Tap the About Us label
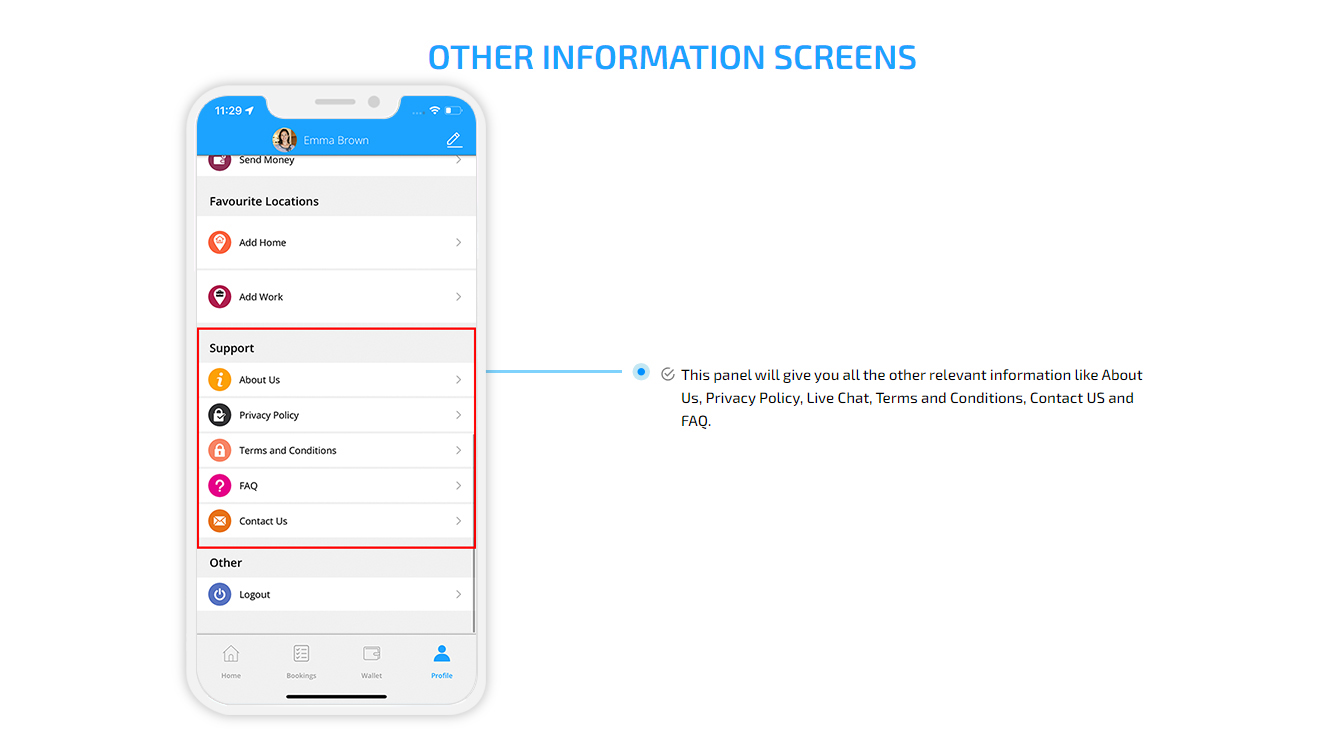1344x751 pixels. pyautogui.click(x=259, y=380)
